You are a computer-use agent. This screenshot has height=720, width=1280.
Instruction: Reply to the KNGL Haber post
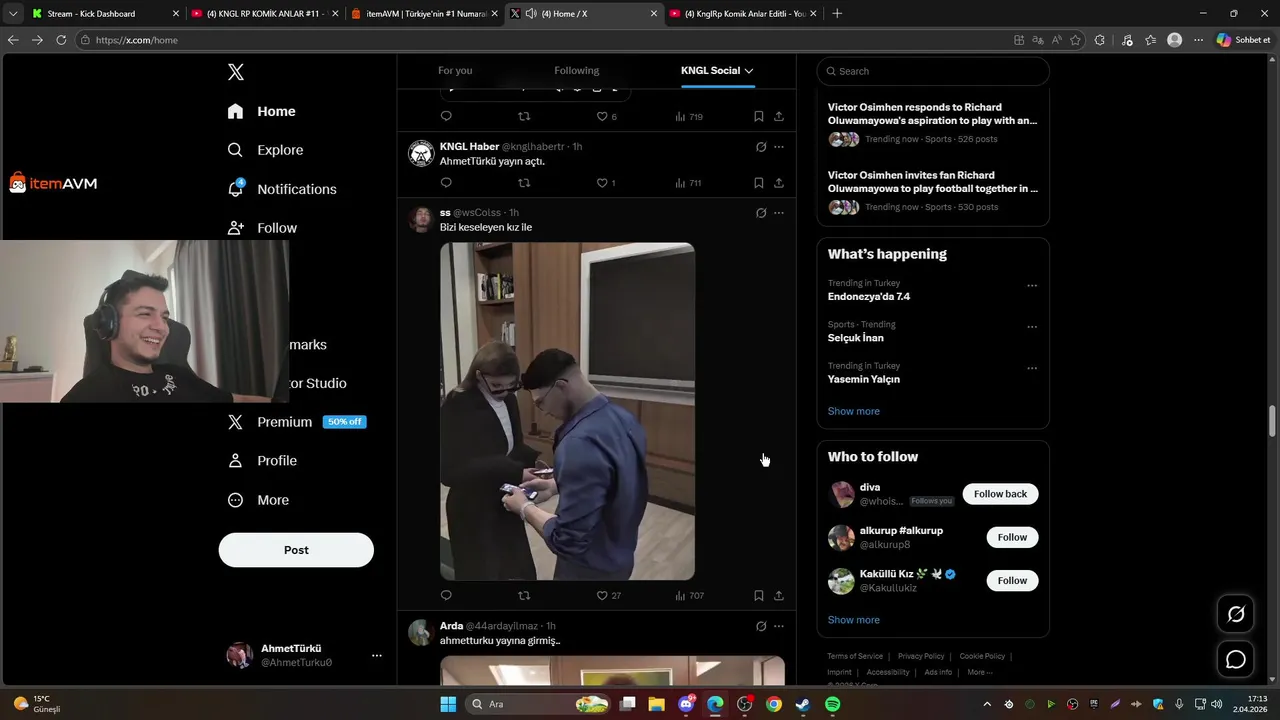click(446, 183)
